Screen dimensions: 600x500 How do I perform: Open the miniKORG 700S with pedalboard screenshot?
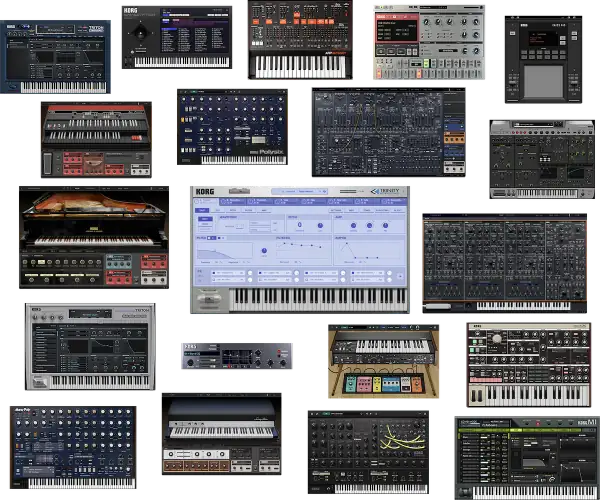(x=383, y=362)
